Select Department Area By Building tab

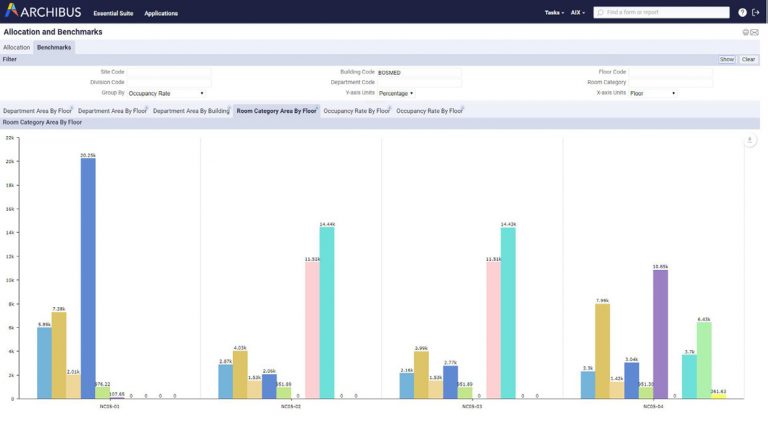tap(191, 111)
